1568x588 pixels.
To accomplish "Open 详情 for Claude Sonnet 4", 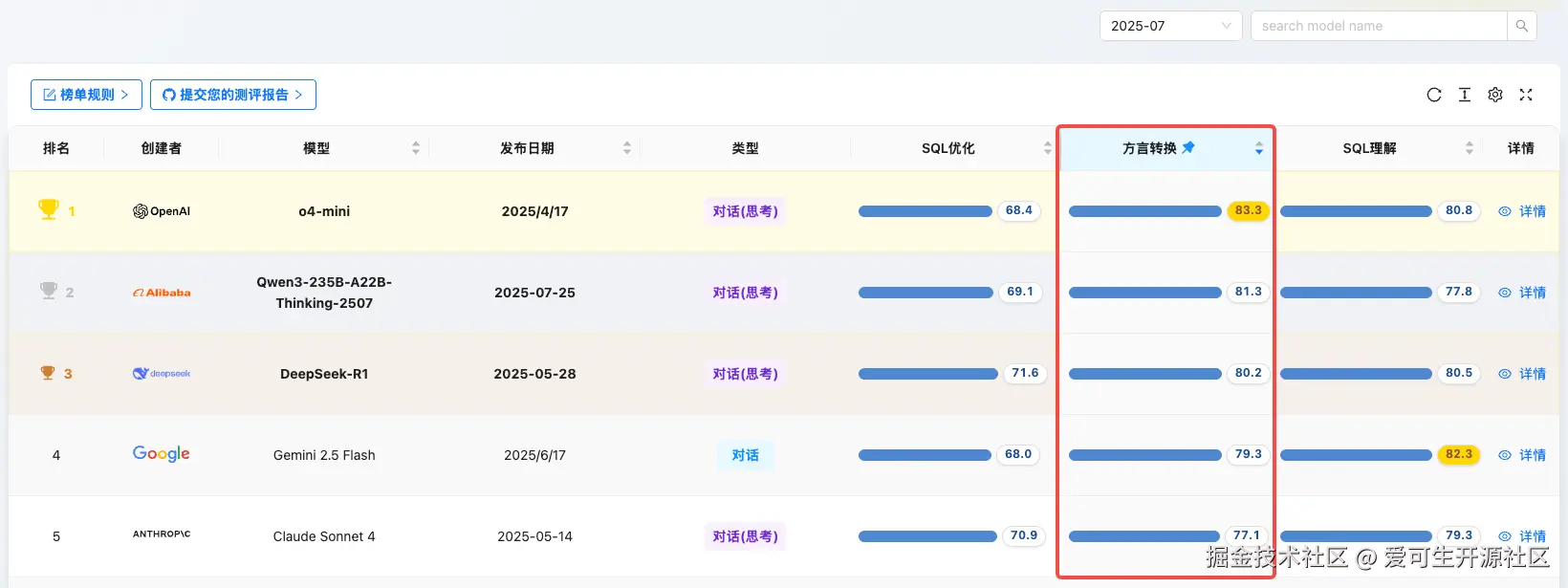I will [x=1522, y=536].
